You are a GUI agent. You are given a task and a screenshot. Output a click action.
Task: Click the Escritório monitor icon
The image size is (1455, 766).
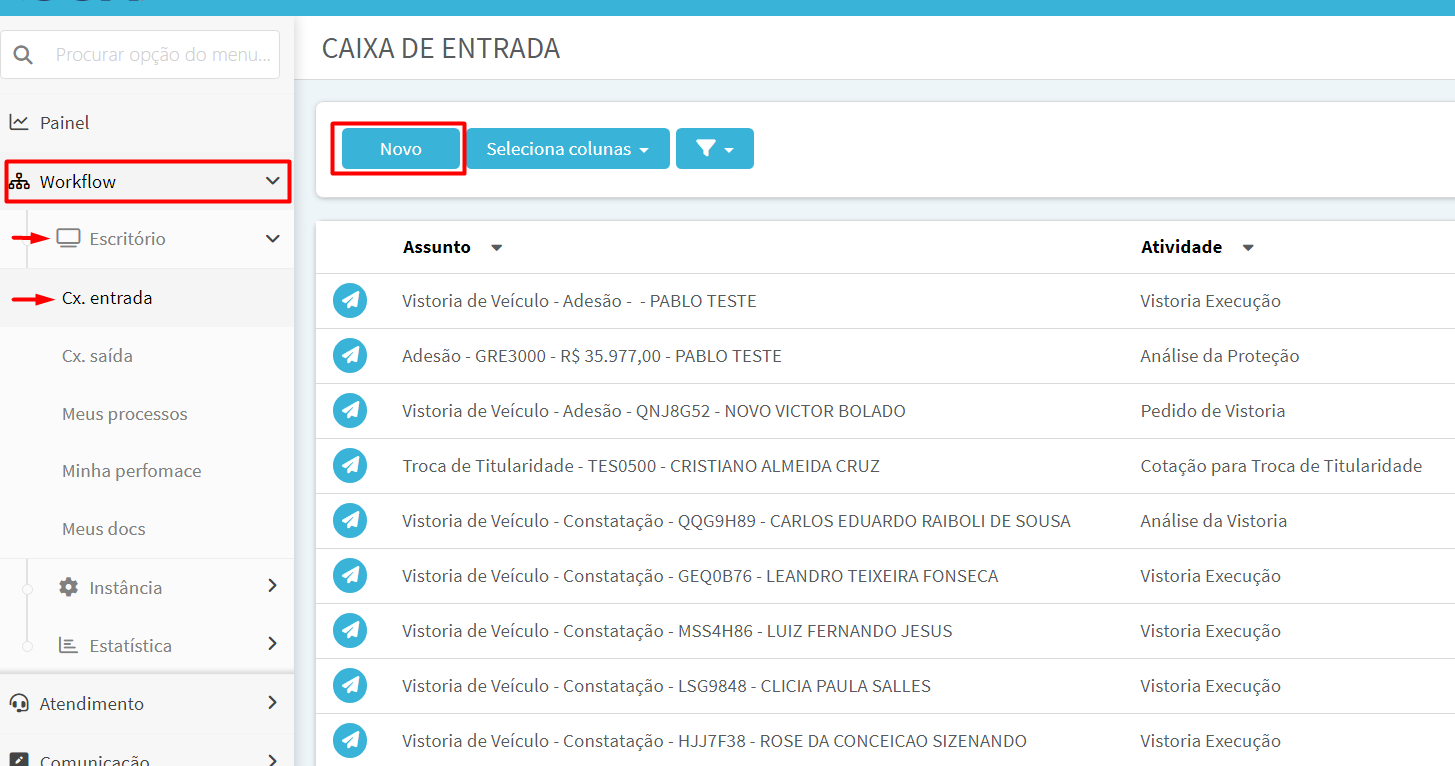tap(68, 239)
